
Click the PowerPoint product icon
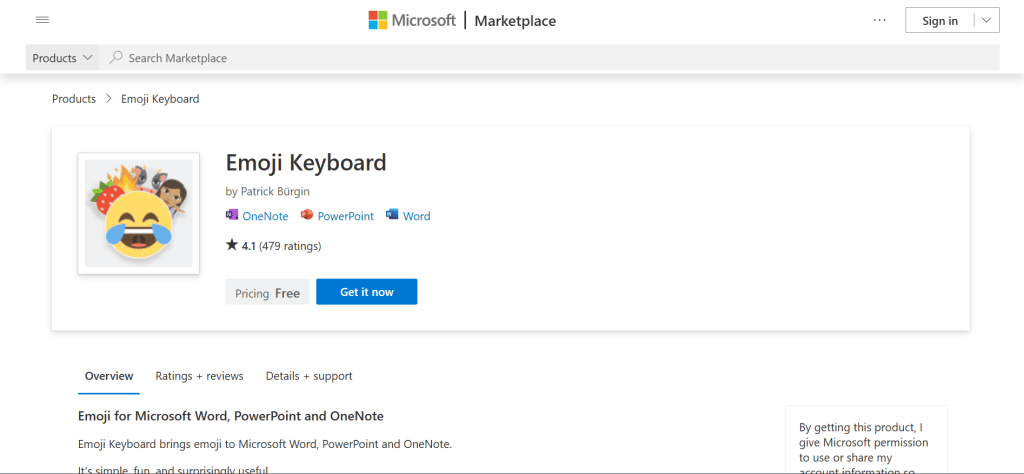point(307,215)
